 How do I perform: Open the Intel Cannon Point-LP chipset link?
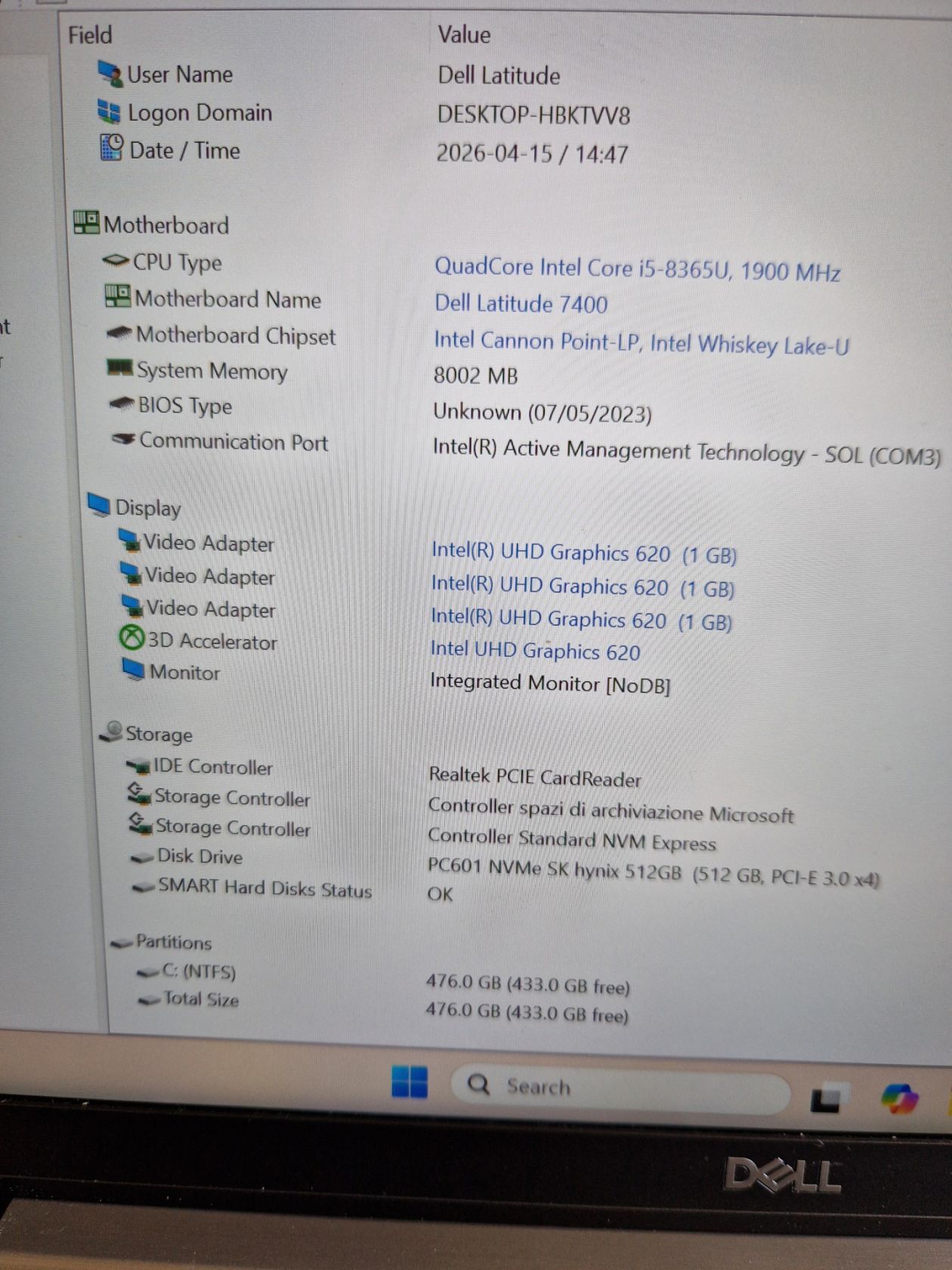(641, 342)
